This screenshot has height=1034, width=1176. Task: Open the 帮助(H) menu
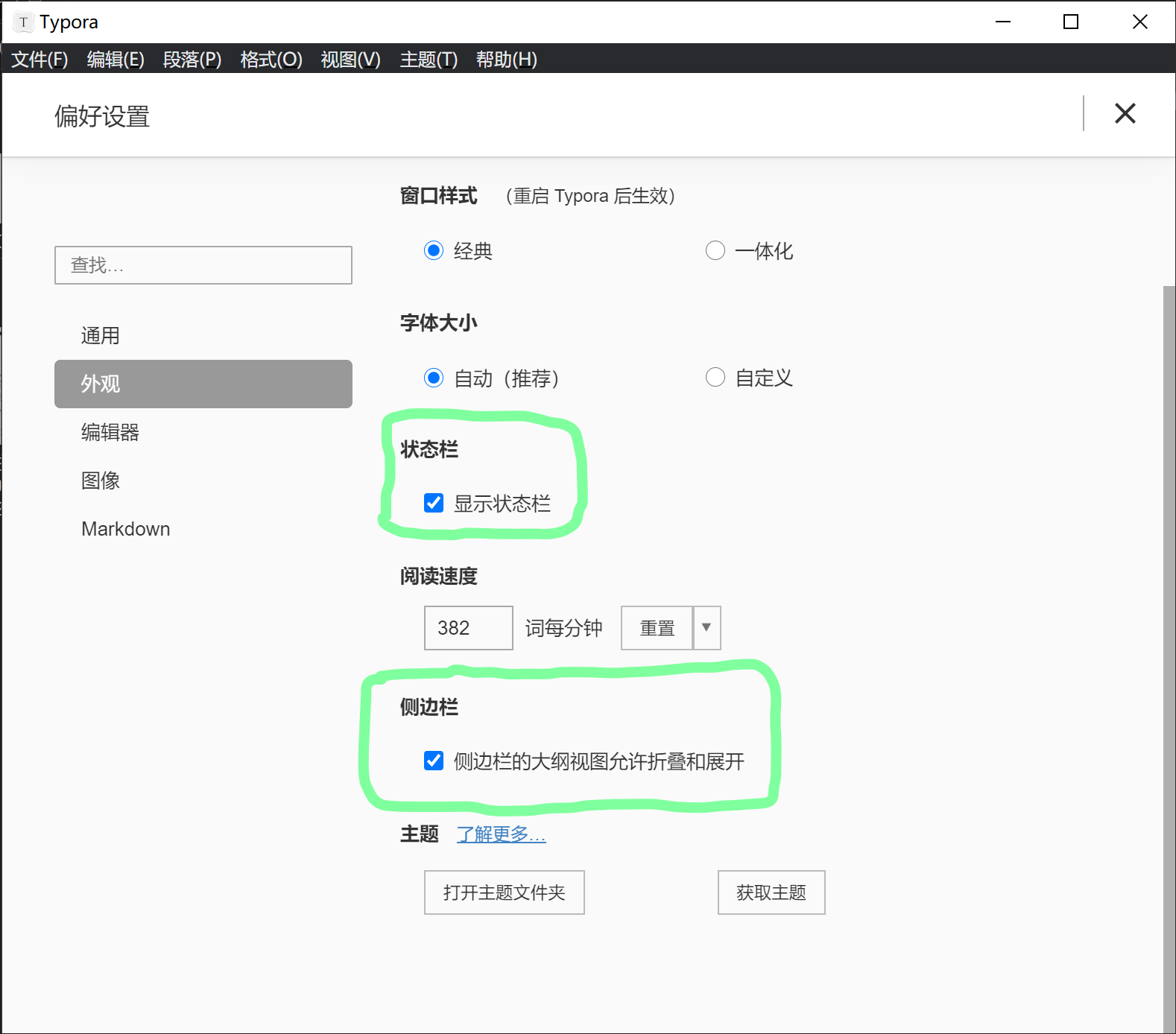point(507,60)
